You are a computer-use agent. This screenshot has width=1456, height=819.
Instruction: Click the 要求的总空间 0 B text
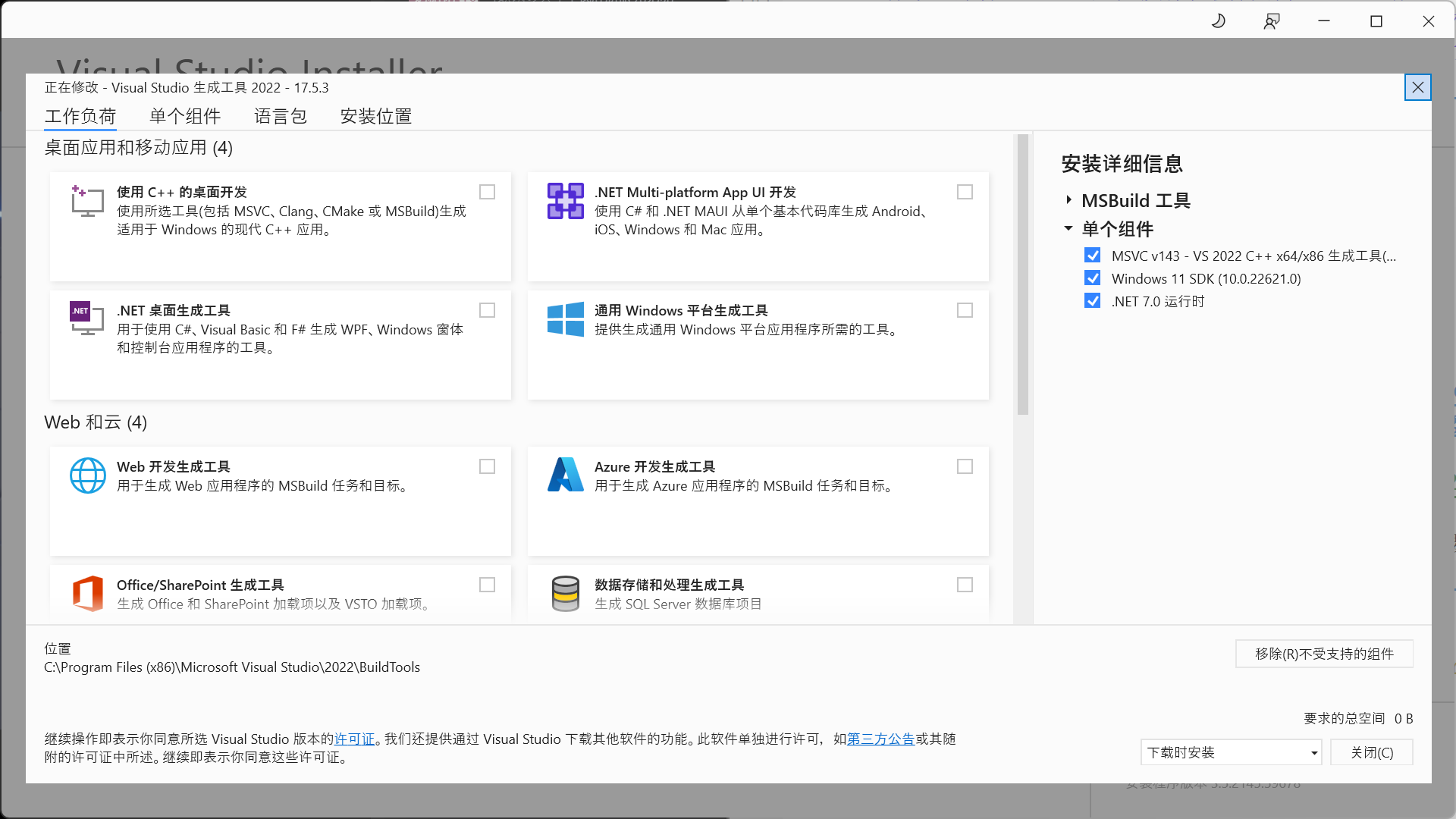1358,718
